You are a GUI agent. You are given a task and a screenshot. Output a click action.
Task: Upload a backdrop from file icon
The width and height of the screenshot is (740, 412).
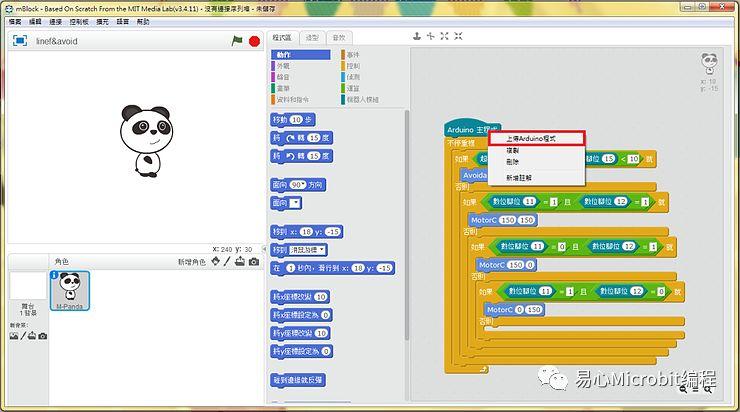pyautogui.click(x=32, y=336)
